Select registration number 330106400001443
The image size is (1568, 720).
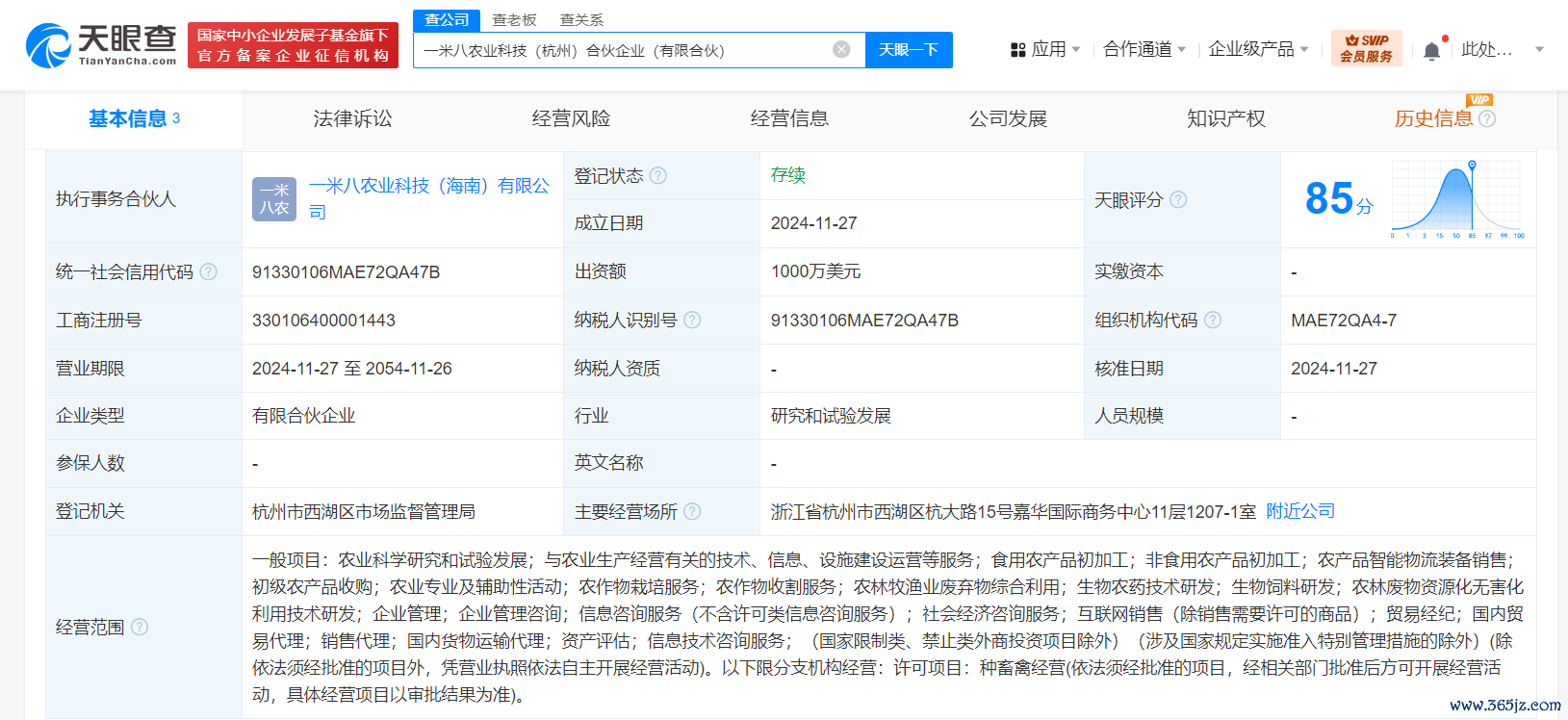click(x=323, y=321)
